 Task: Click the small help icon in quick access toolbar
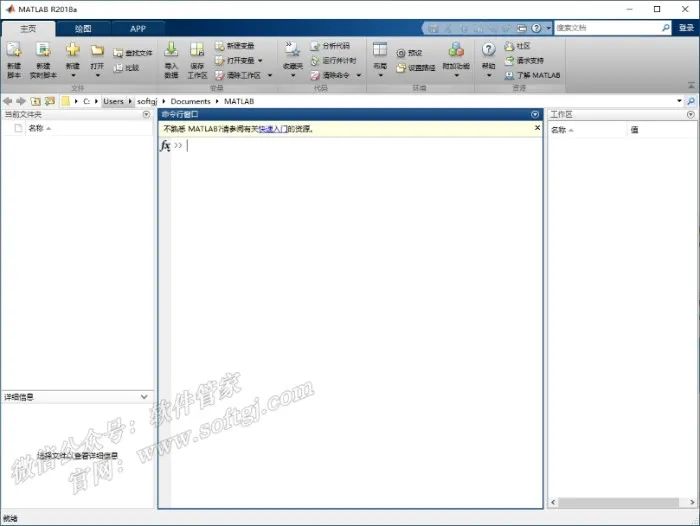pos(536,28)
